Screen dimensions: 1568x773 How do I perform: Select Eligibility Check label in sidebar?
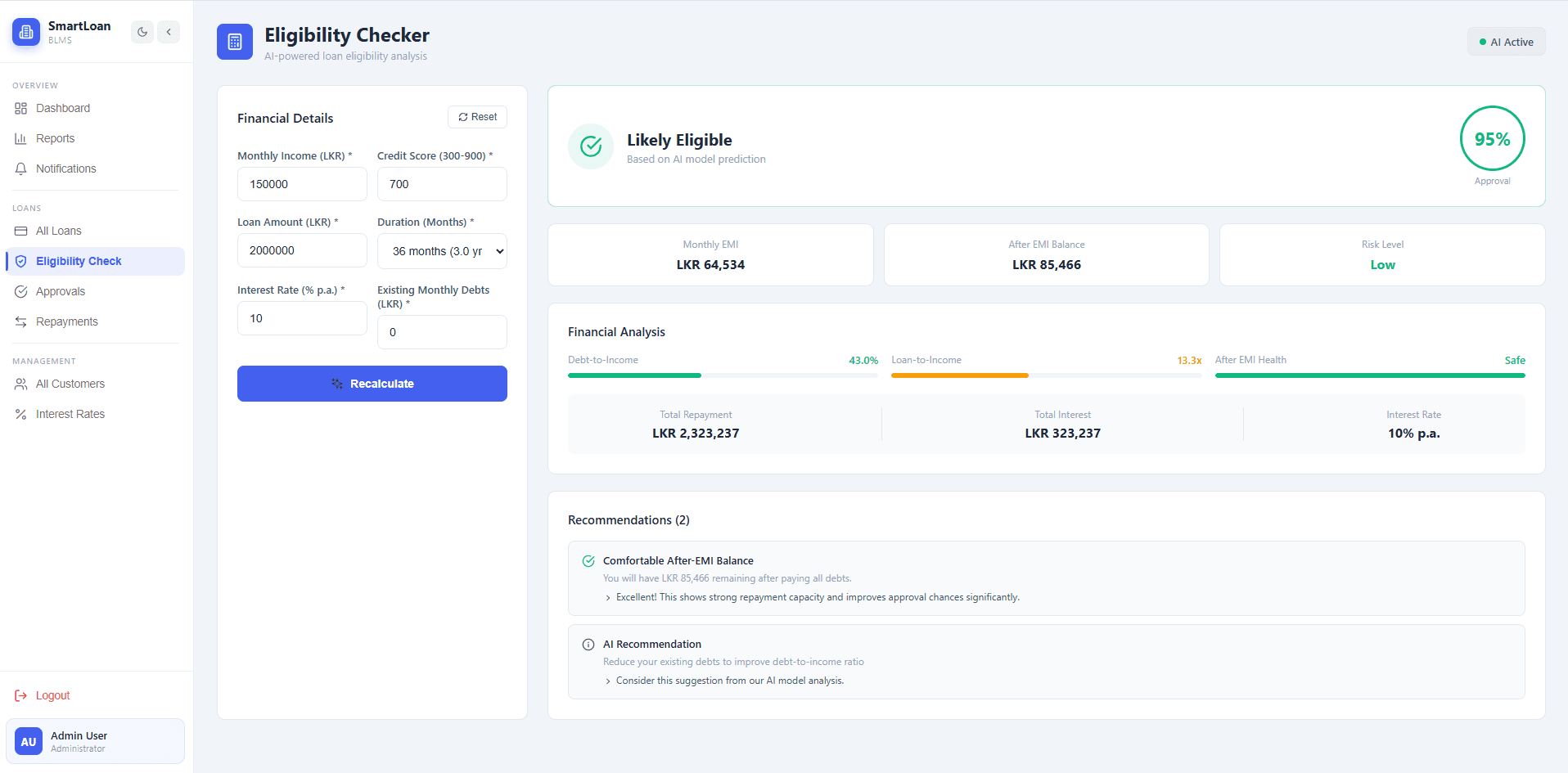coord(79,261)
